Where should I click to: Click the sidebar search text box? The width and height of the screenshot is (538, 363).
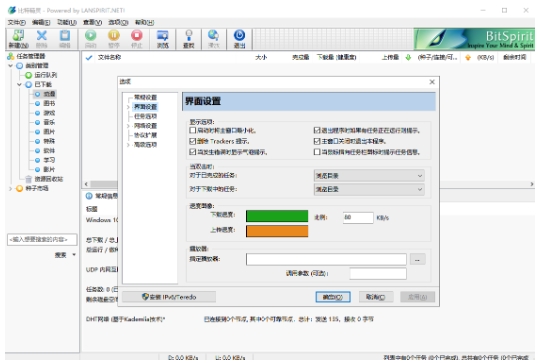coord(42,239)
